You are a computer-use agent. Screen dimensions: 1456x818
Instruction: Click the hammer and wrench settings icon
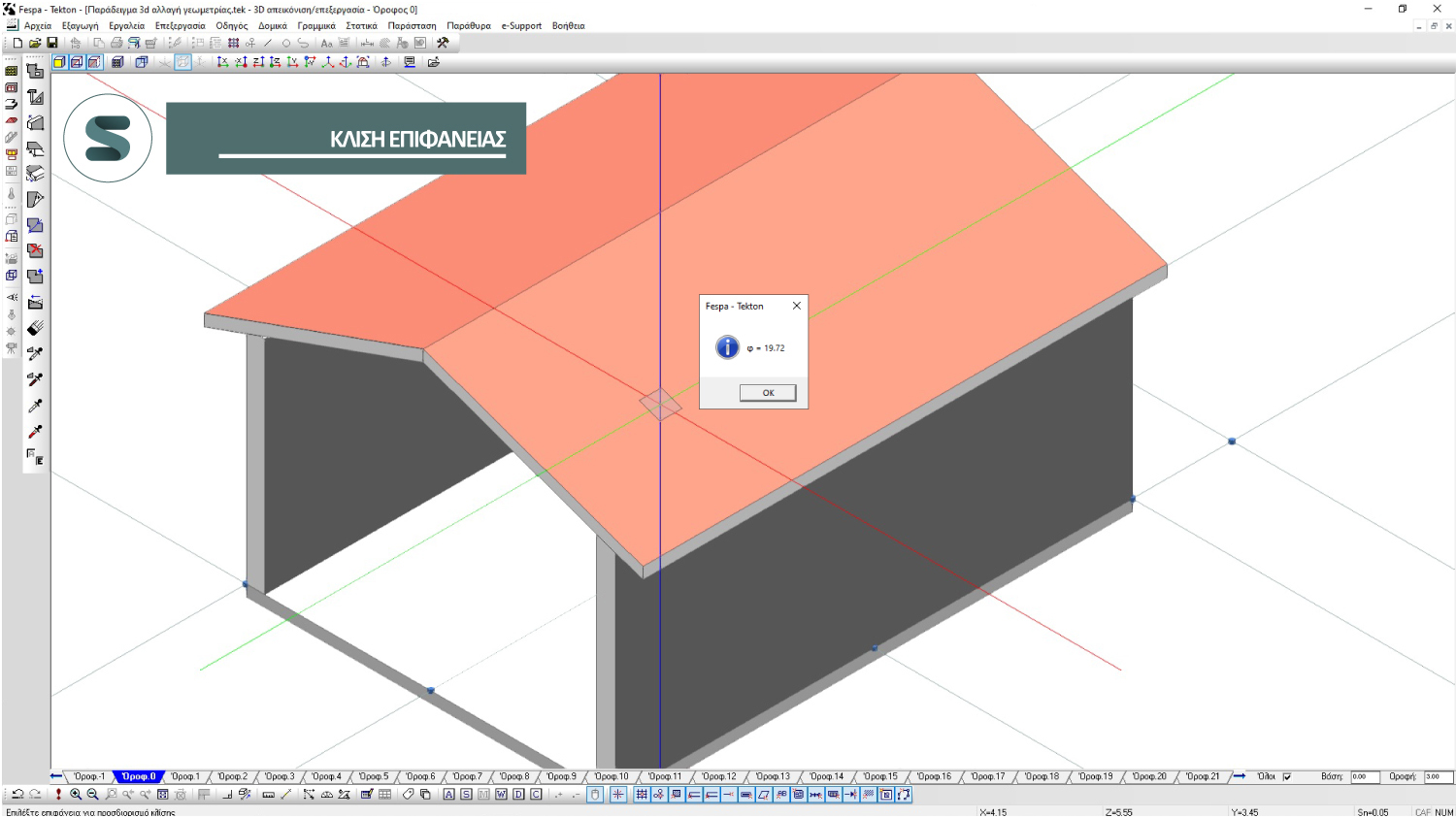(443, 43)
